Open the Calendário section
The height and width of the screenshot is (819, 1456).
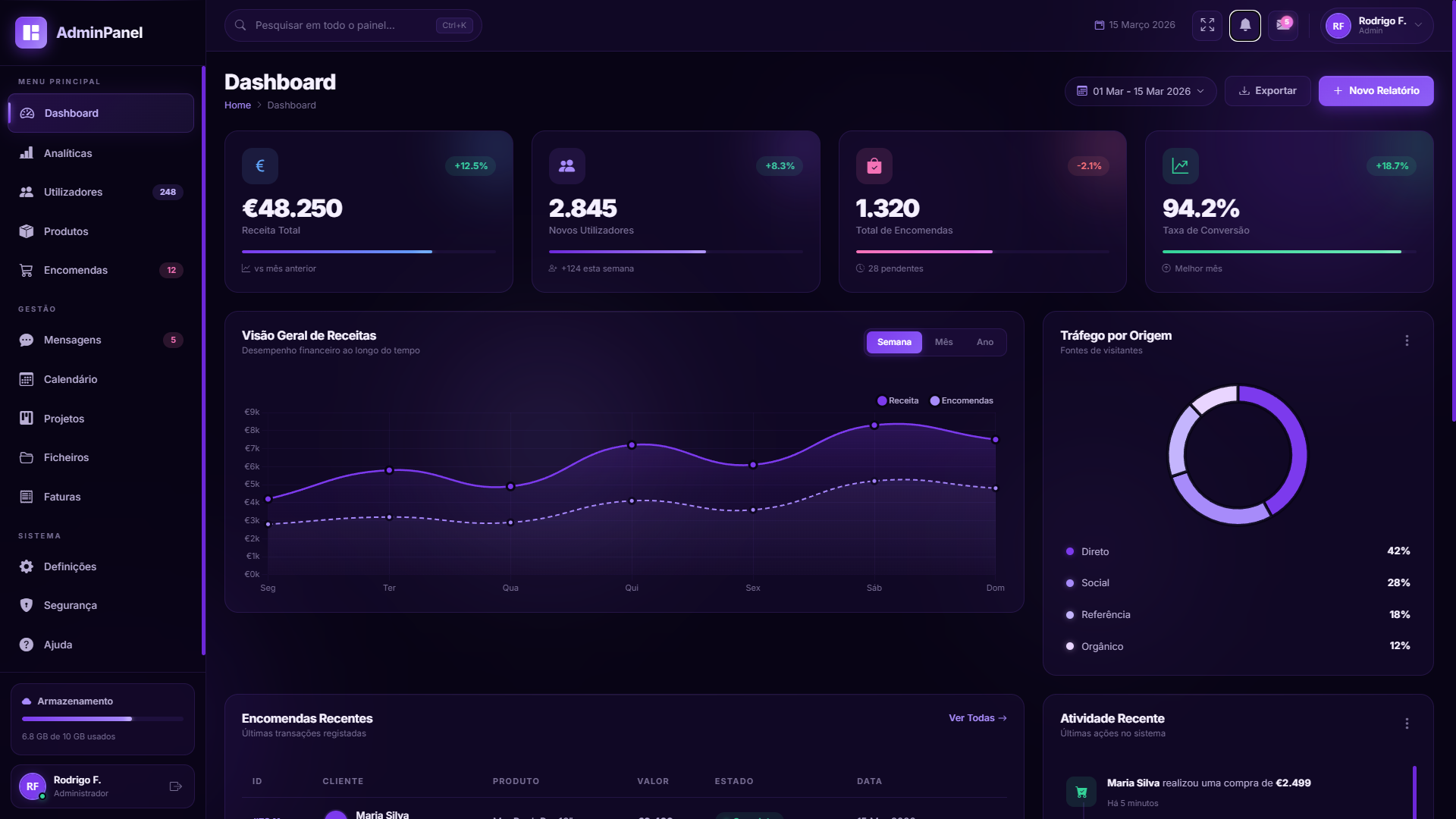point(71,379)
